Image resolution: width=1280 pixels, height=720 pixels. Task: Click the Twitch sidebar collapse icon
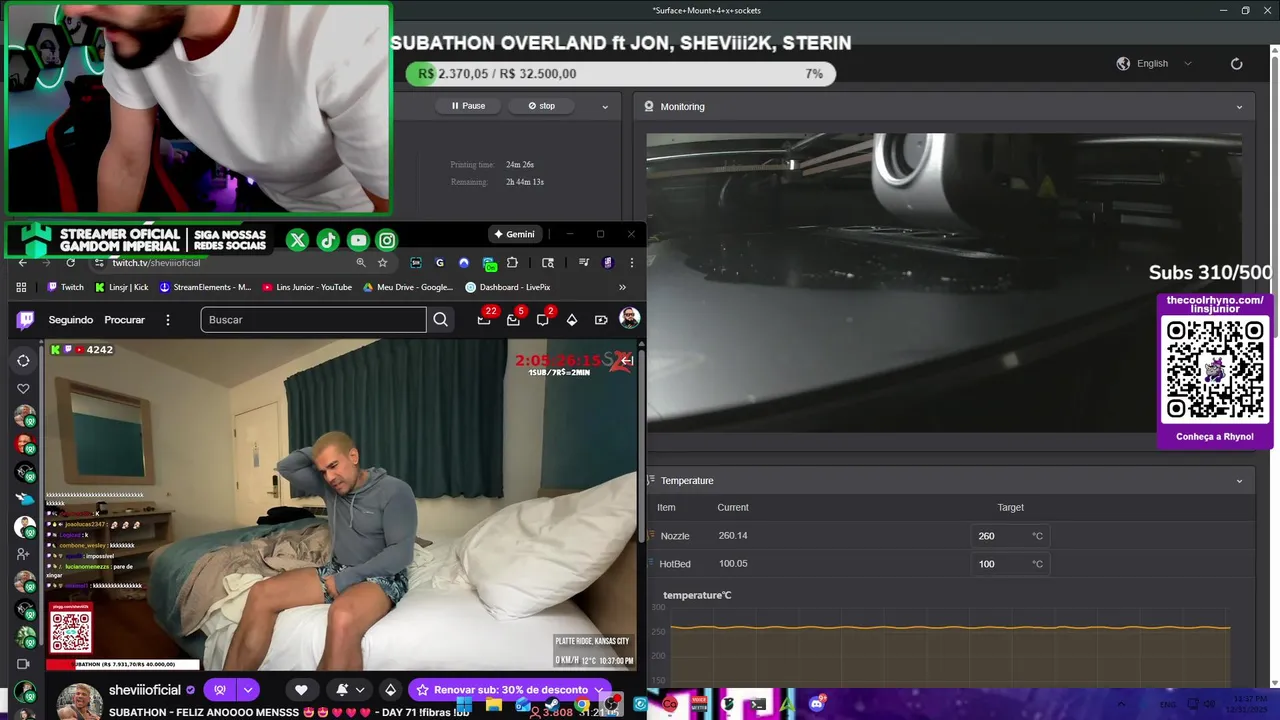click(x=23, y=361)
